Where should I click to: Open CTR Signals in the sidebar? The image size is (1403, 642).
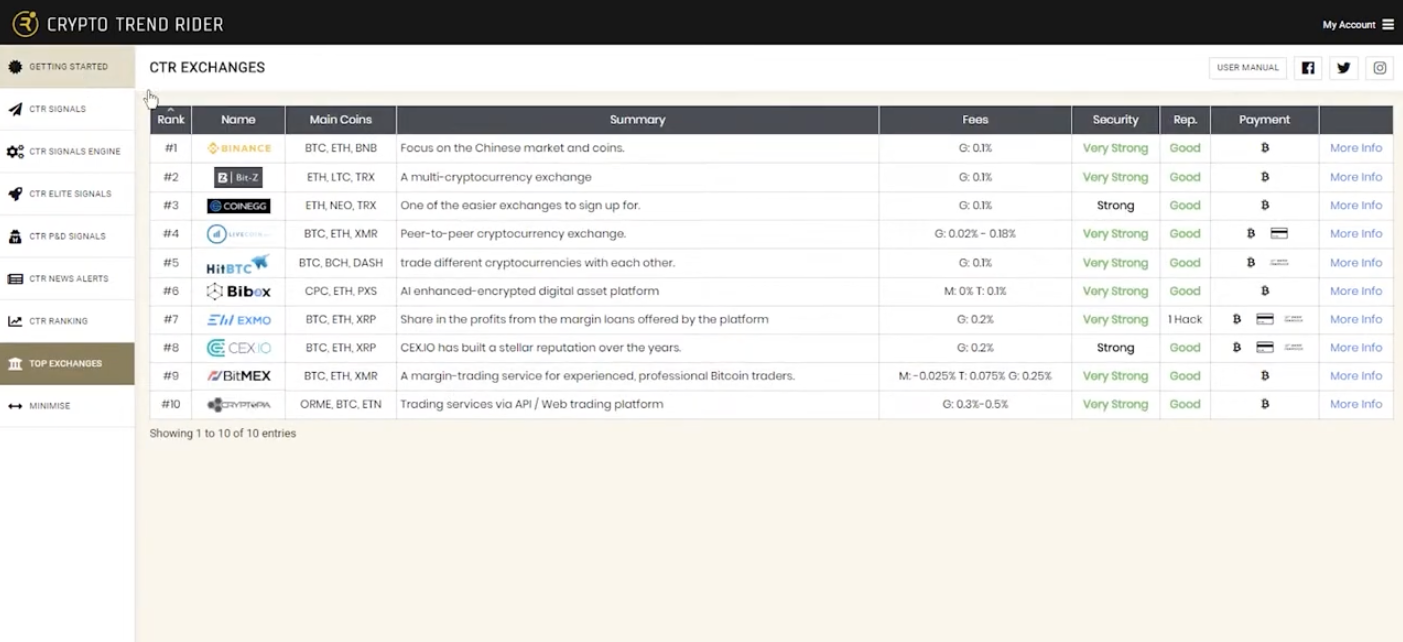tap(67, 109)
